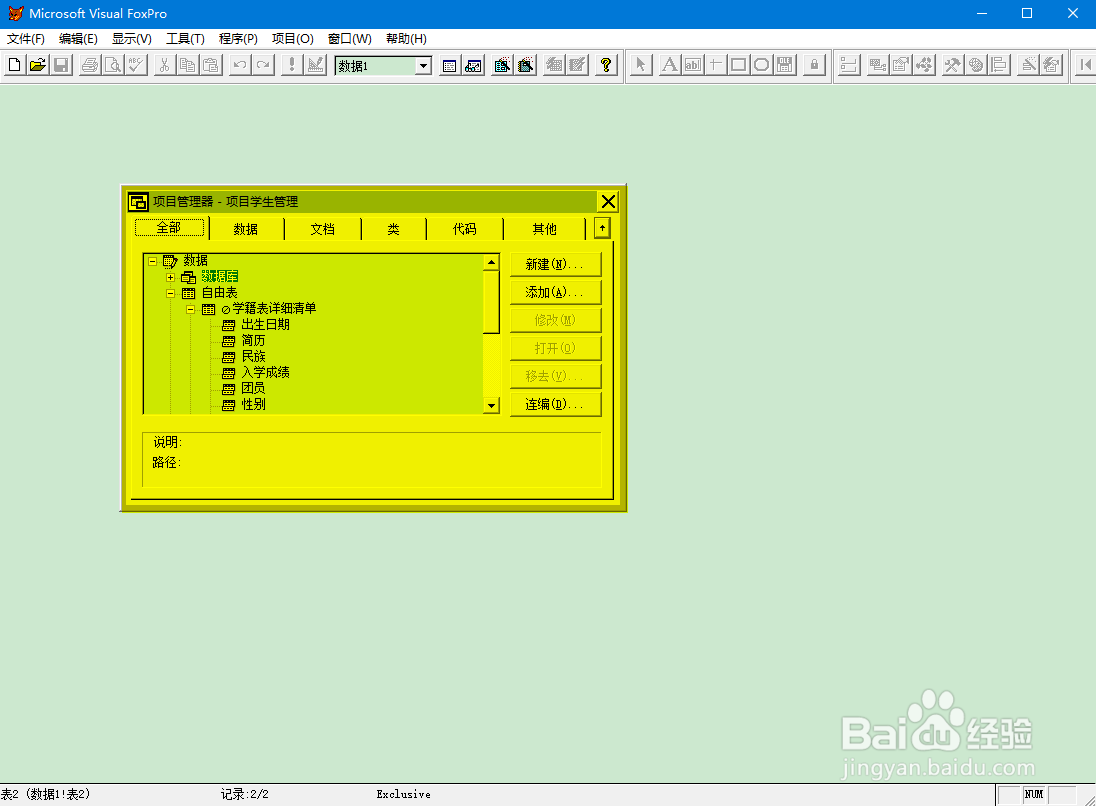
Task: Switch to the 数据 tab
Action: 246,229
